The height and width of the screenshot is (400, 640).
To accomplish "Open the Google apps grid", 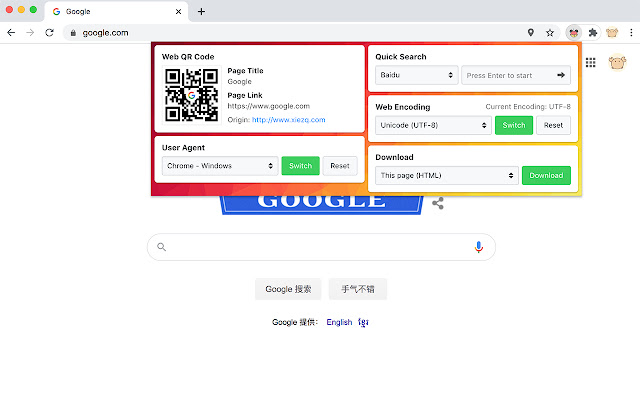I will 590,62.
